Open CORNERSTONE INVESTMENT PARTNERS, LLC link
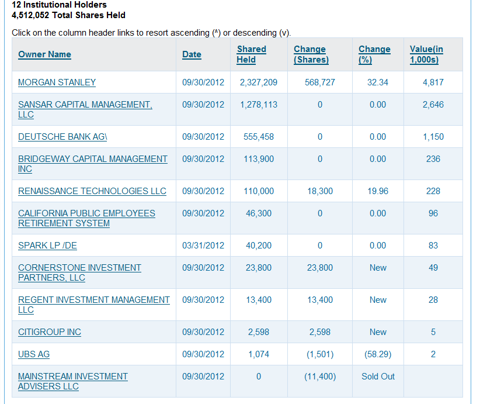This screenshot has width=480, height=404. click(79, 272)
